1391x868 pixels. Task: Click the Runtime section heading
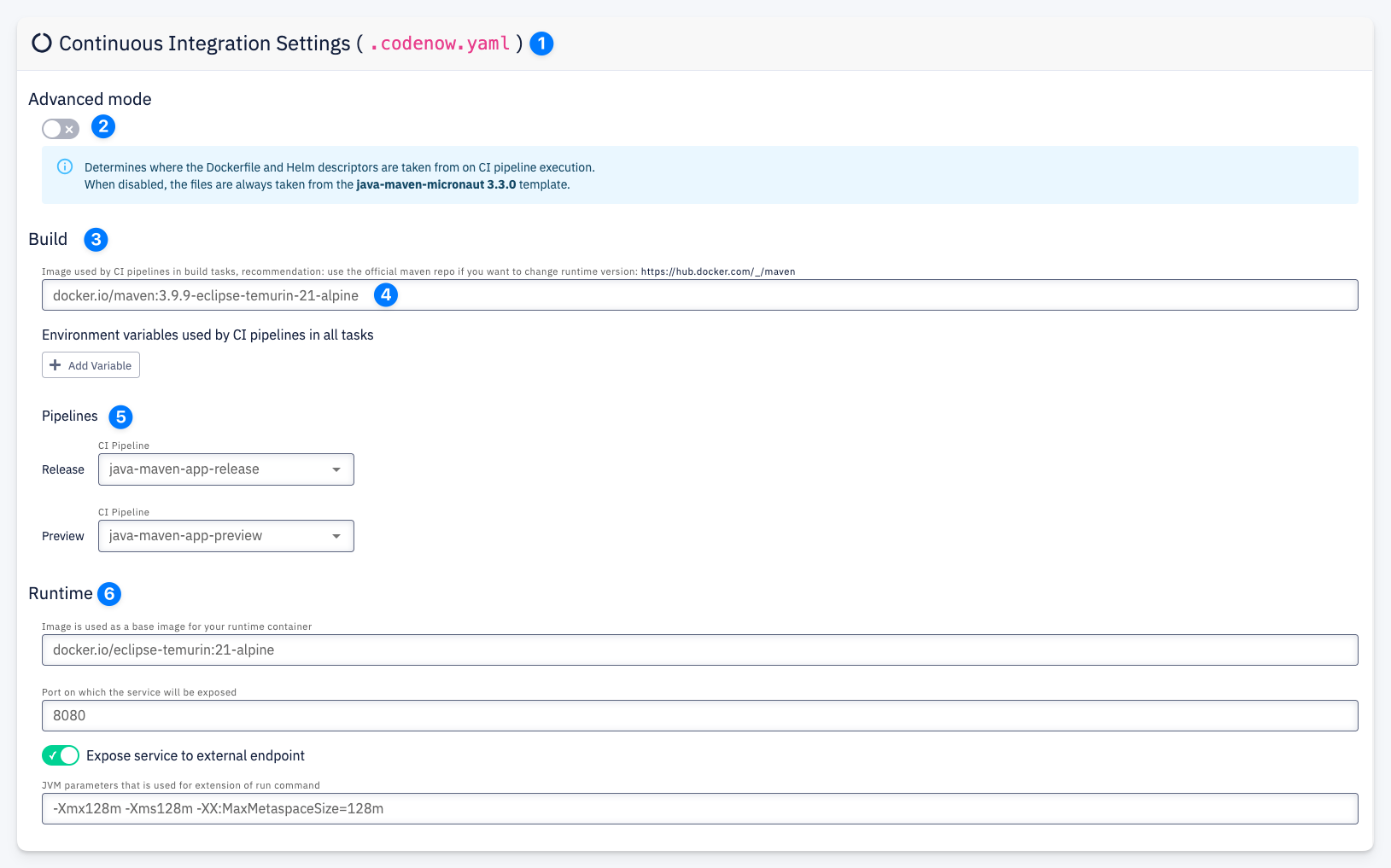(61, 593)
